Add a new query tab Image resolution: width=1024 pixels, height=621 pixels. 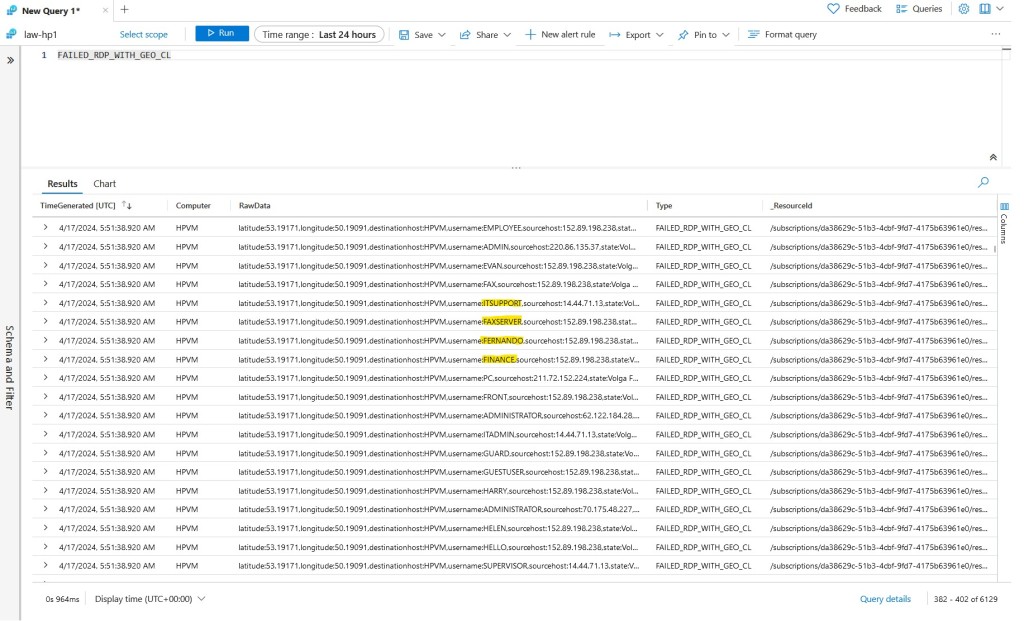pyautogui.click(x=124, y=9)
